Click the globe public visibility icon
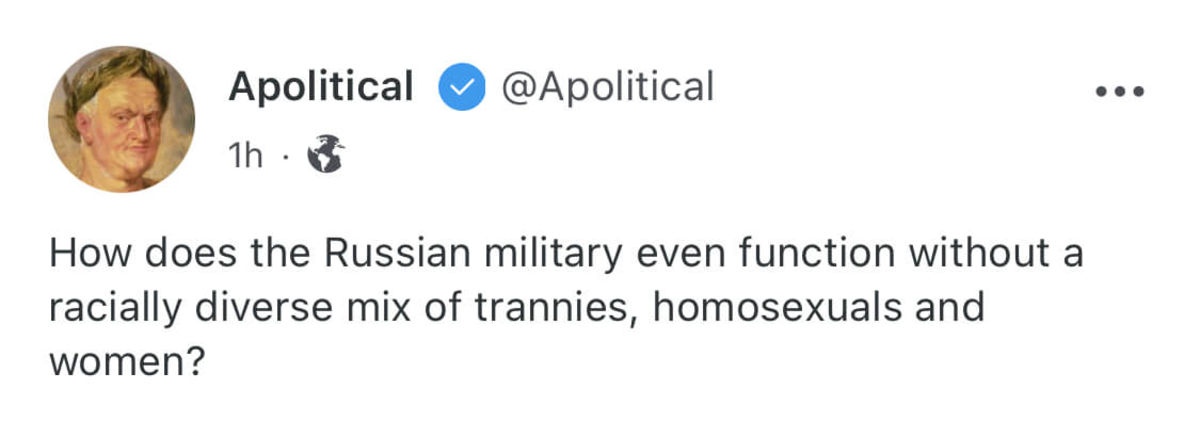Image resolution: width=1200 pixels, height=438 pixels. coord(325,154)
